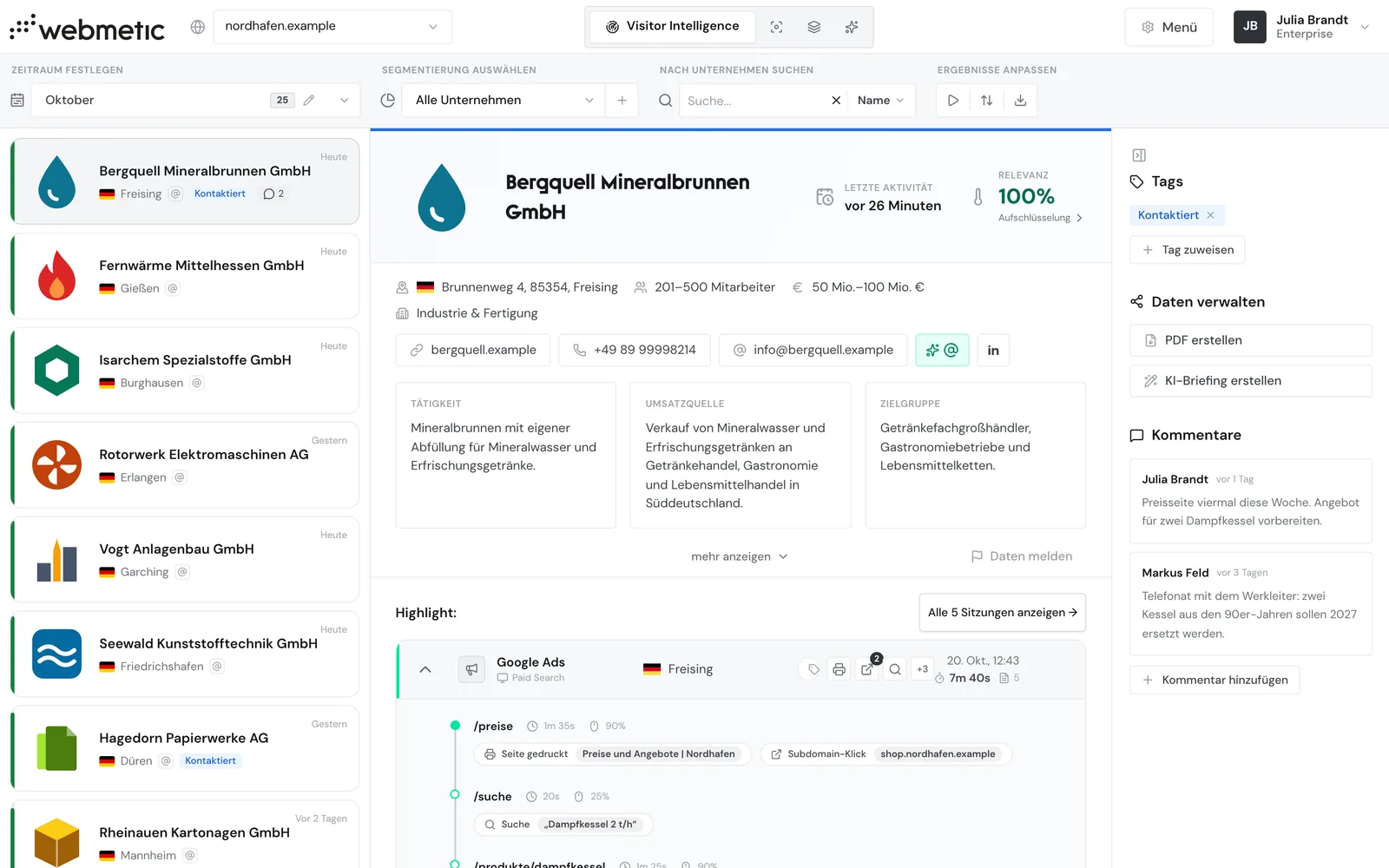Screen dimensions: 1389x868
Task: Open the layers icon tab
Action: (813, 27)
